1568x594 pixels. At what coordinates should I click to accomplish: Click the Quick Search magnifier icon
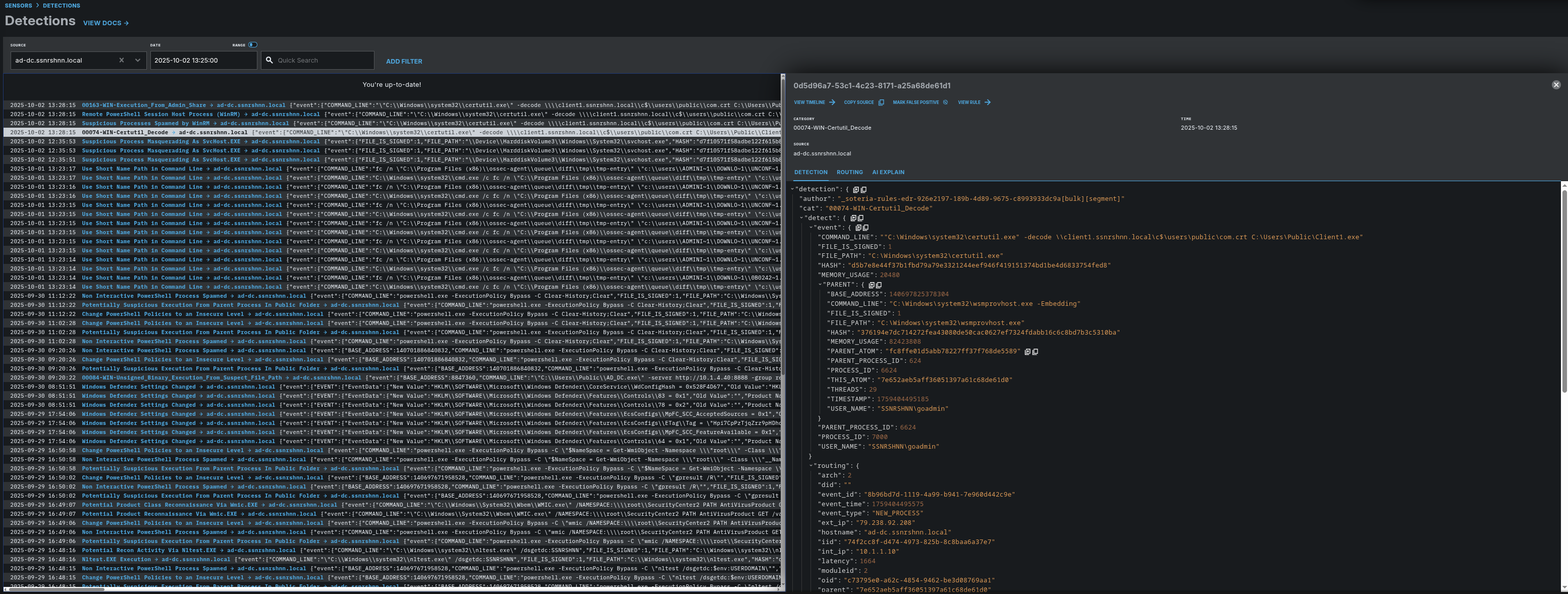pyautogui.click(x=269, y=60)
